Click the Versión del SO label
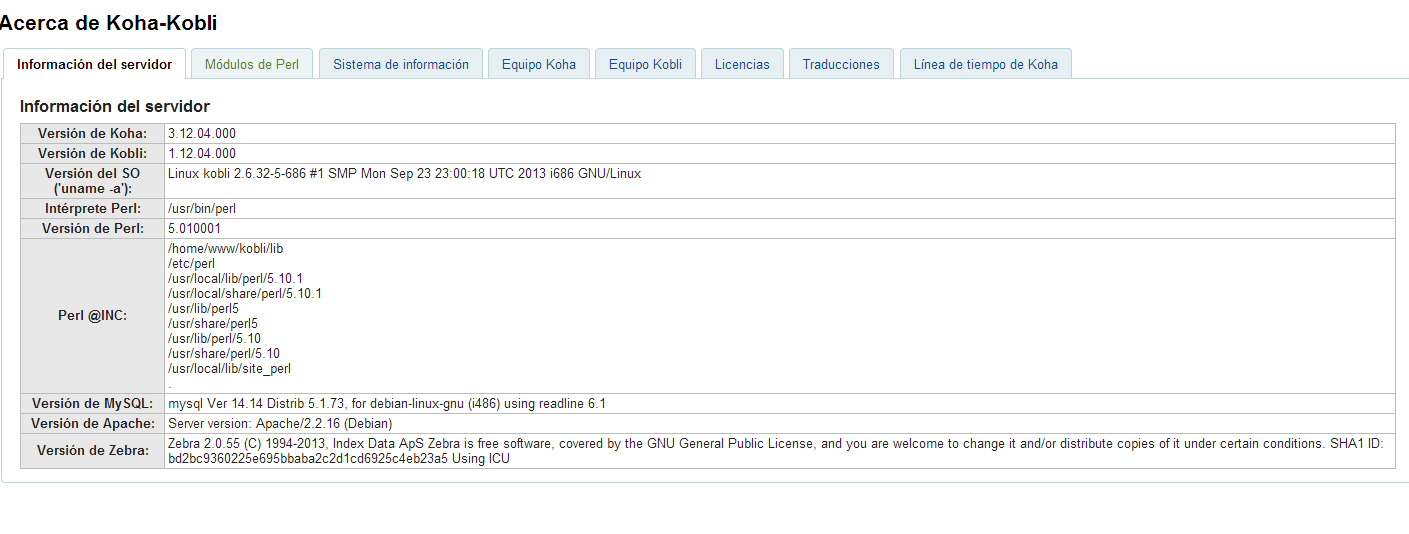The image size is (1409, 534). coord(92,181)
